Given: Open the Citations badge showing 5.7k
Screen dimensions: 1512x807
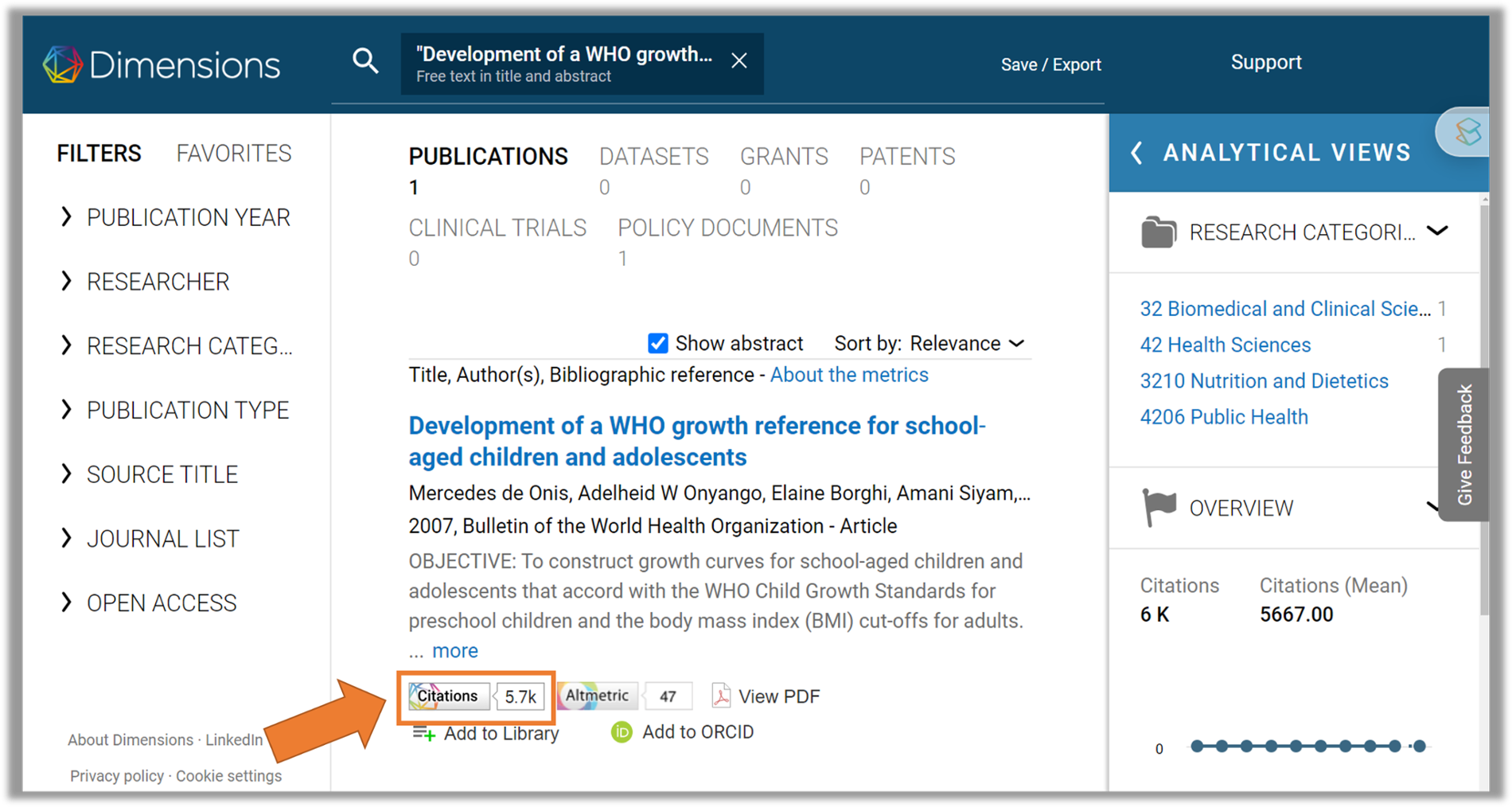Looking at the screenshot, I should tap(477, 696).
